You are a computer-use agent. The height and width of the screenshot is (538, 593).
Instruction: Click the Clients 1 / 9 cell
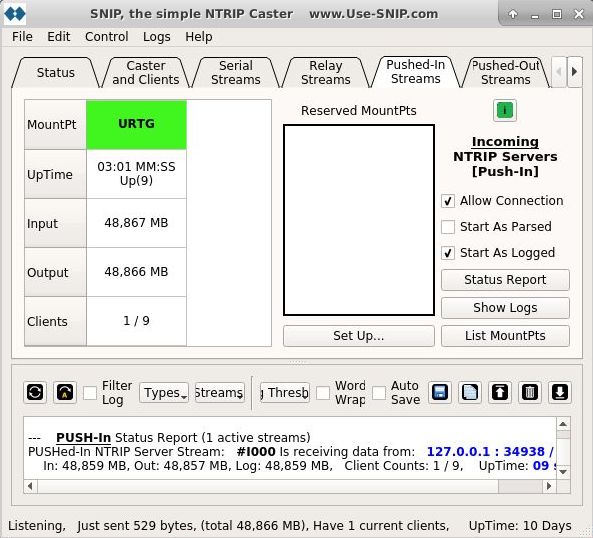(136, 321)
